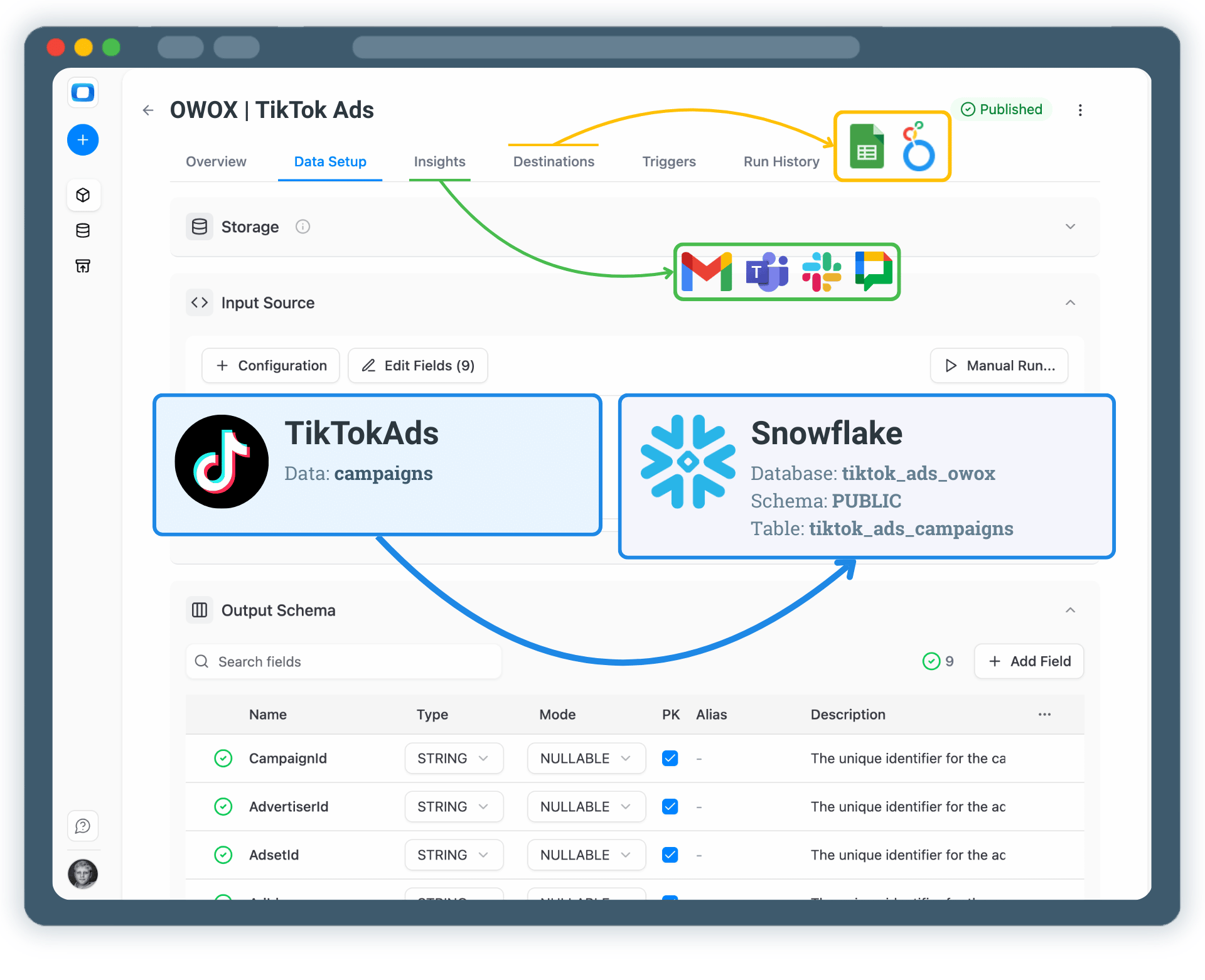Open the Run History tab
The width and height of the screenshot is (1205, 980).
[x=781, y=161]
